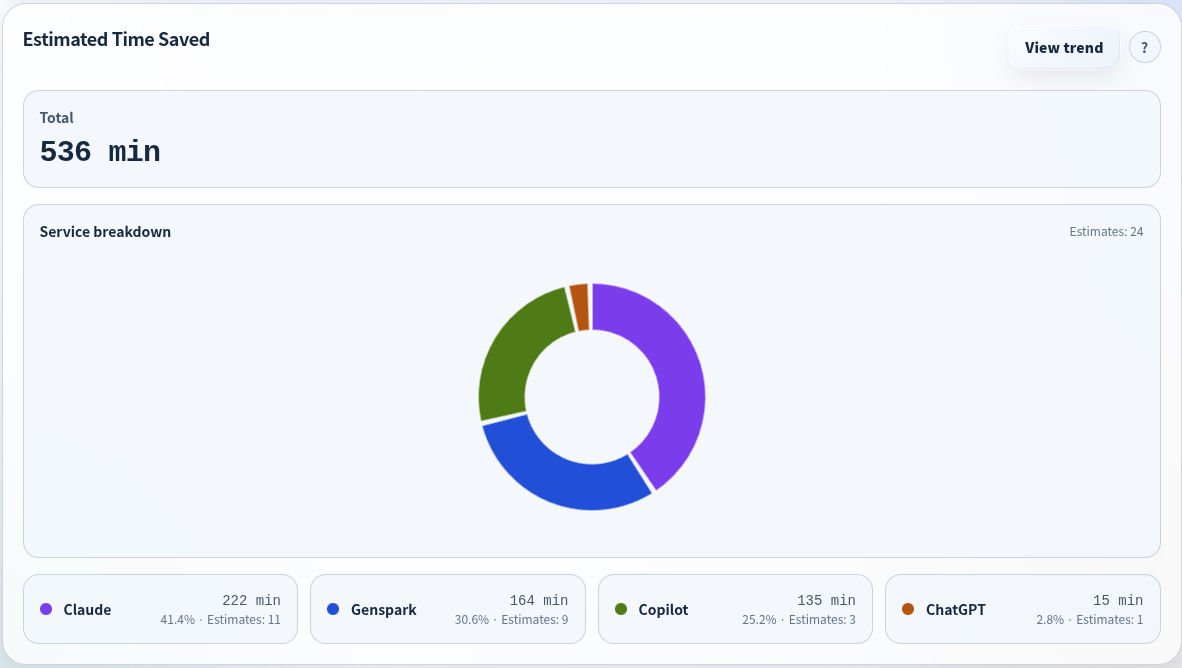Click the green dot beside Copilot
Image resolution: width=1182 pixels, height=668 pixels.
tap(621, 609)
